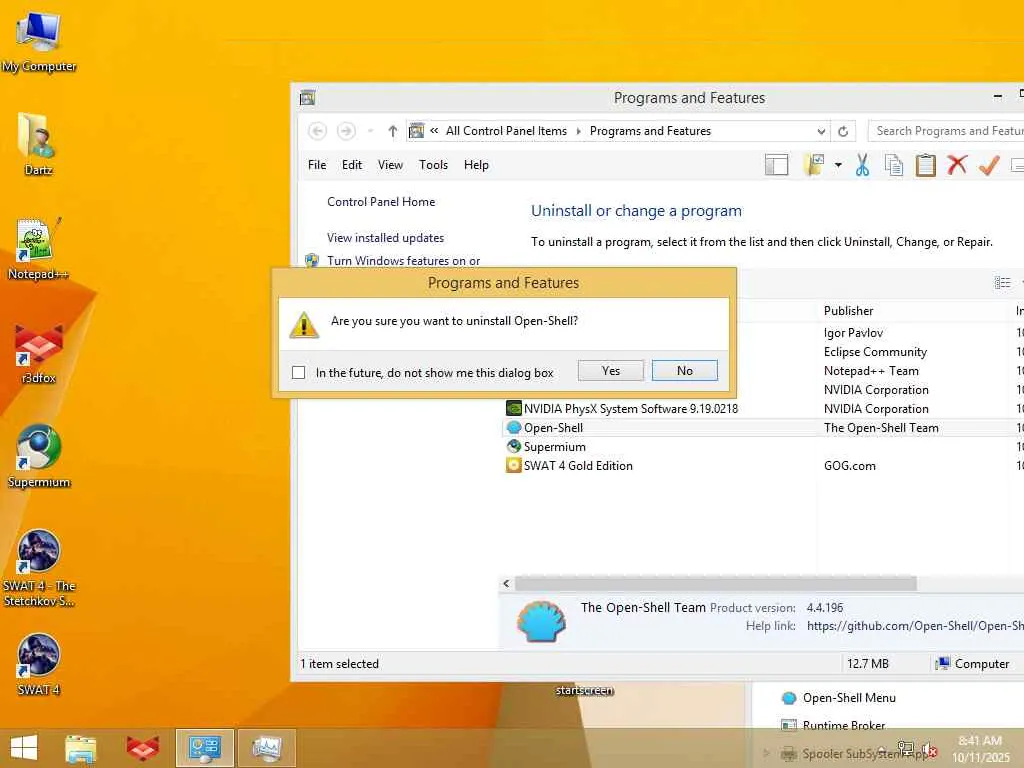Confirm uninstall by clicking Yes

pyautogui.click(x=611, y=371)
